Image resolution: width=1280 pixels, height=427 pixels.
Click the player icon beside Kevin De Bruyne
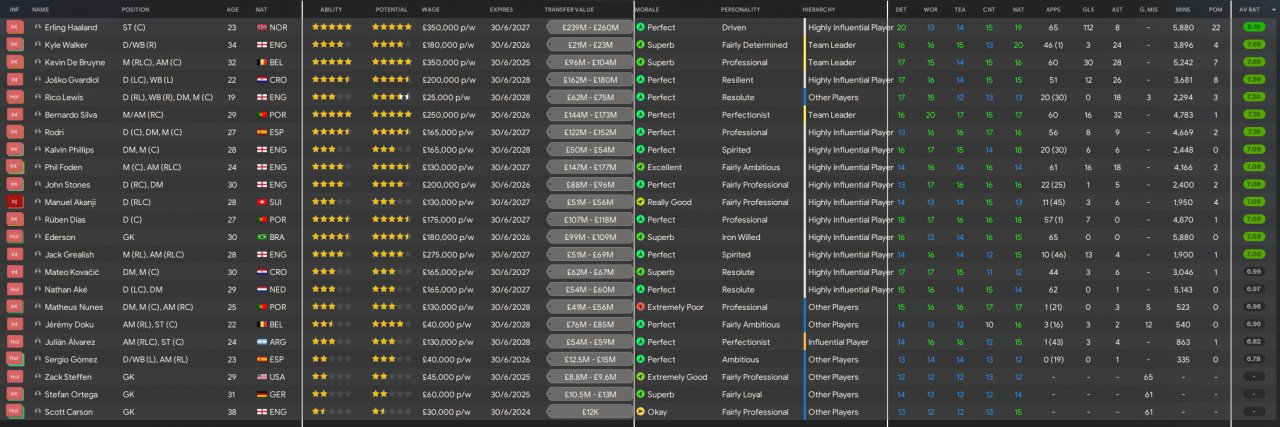coord(38,62)
